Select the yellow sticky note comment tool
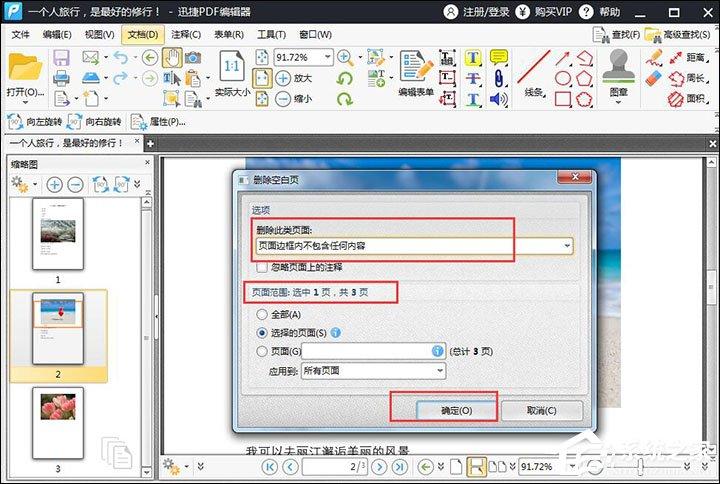720x484 pixels. [499, 57]
